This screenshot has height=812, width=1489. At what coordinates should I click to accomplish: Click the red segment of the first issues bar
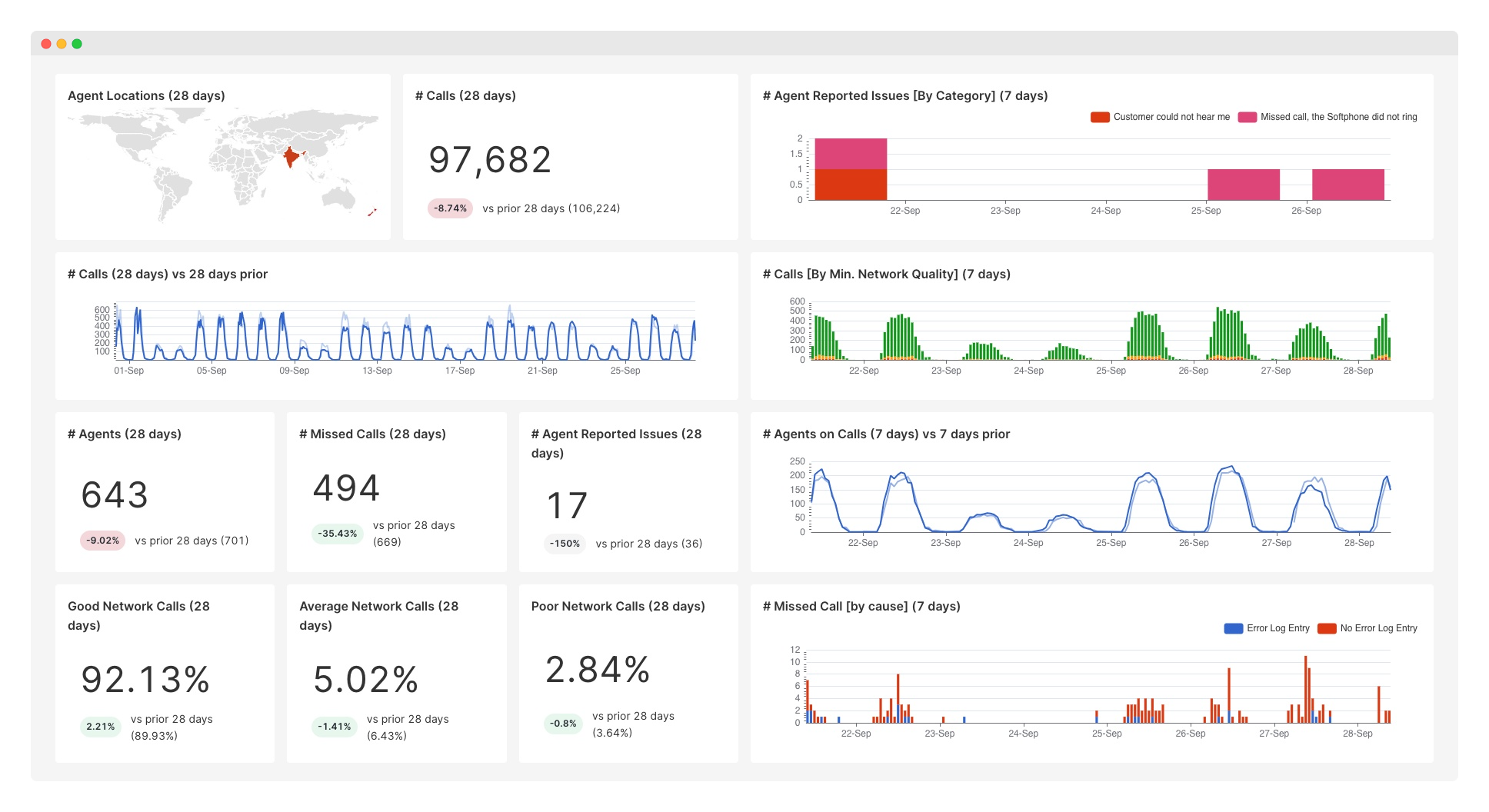851,185
